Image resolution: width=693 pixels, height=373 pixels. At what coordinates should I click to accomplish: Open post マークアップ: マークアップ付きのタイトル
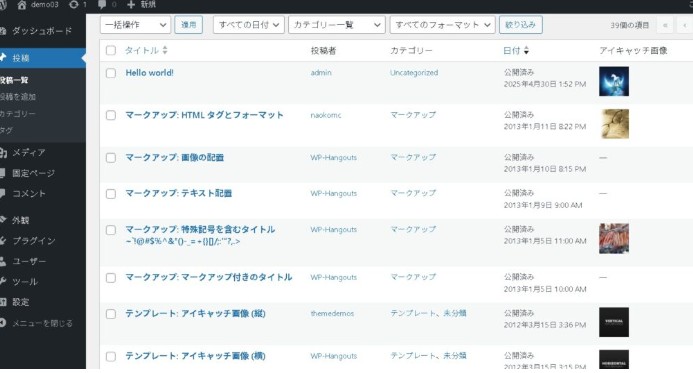pos(209,277)
